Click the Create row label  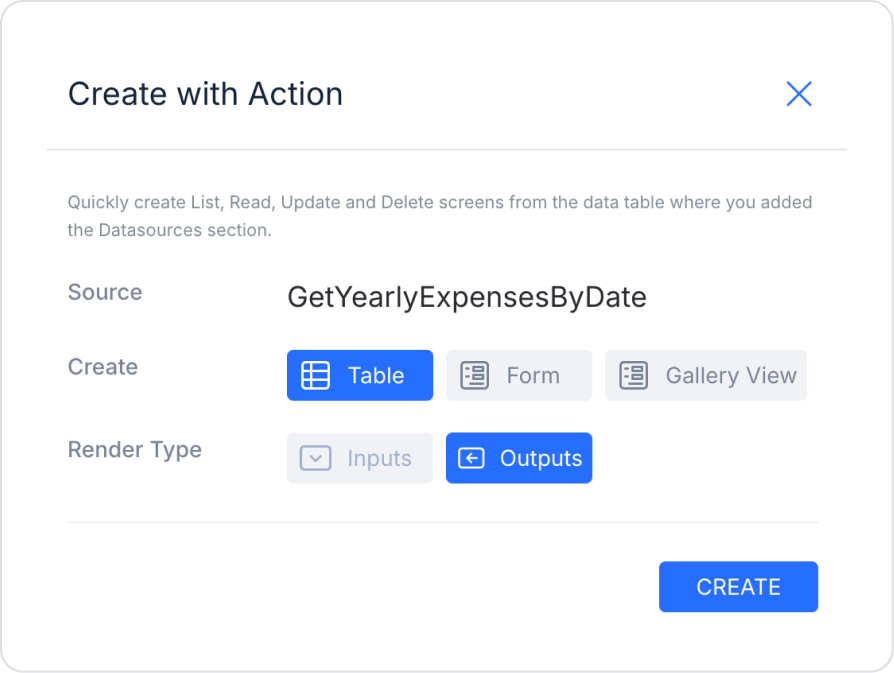pos(103,367)
